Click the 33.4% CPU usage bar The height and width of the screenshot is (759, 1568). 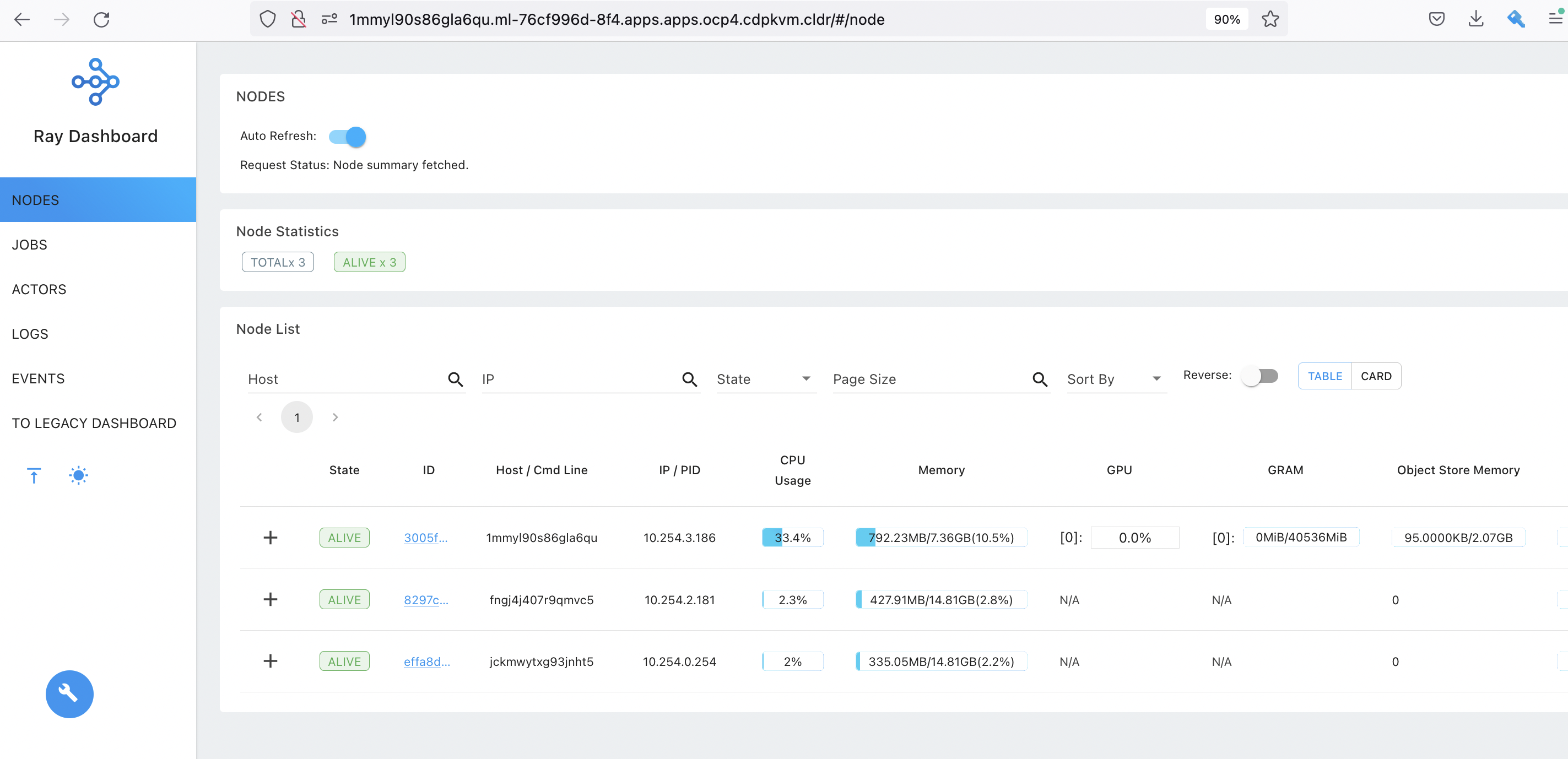(792, 538)
